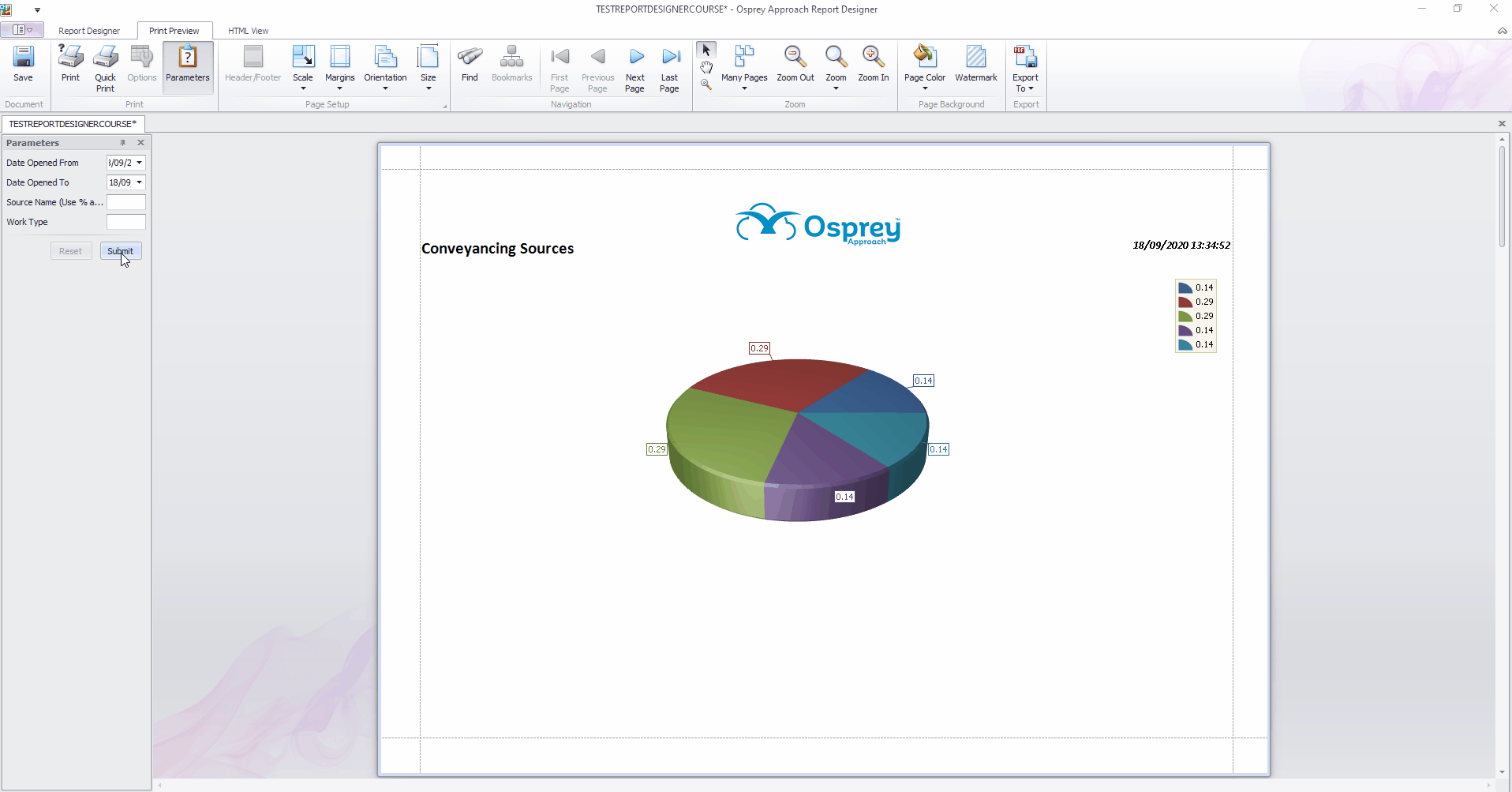Open the Many Pages layout option
The height and width of the screenshot is (792, 1512).
[744, 68]
